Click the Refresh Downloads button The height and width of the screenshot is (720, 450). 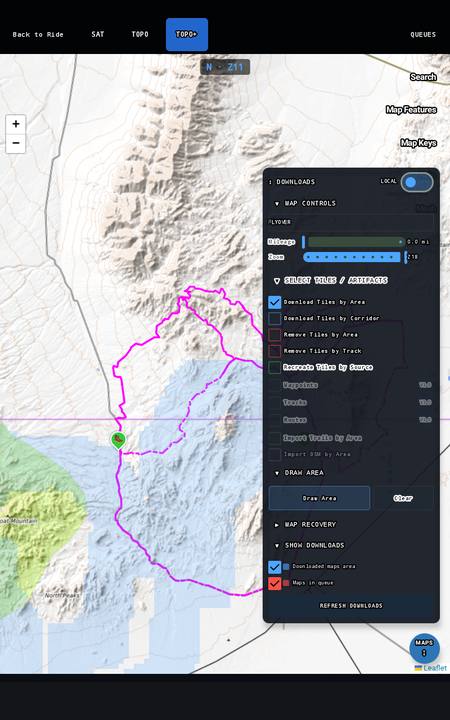(351, 606)
